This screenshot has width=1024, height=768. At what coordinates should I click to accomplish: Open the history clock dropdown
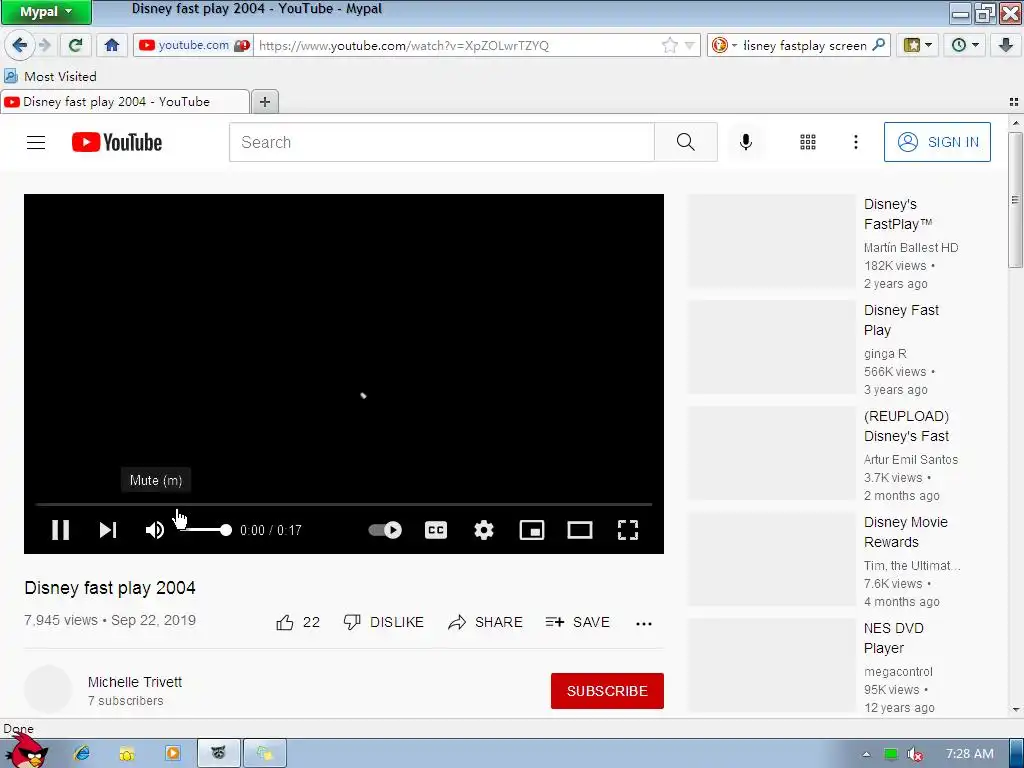pyautogui.click(x=965, y=45)
